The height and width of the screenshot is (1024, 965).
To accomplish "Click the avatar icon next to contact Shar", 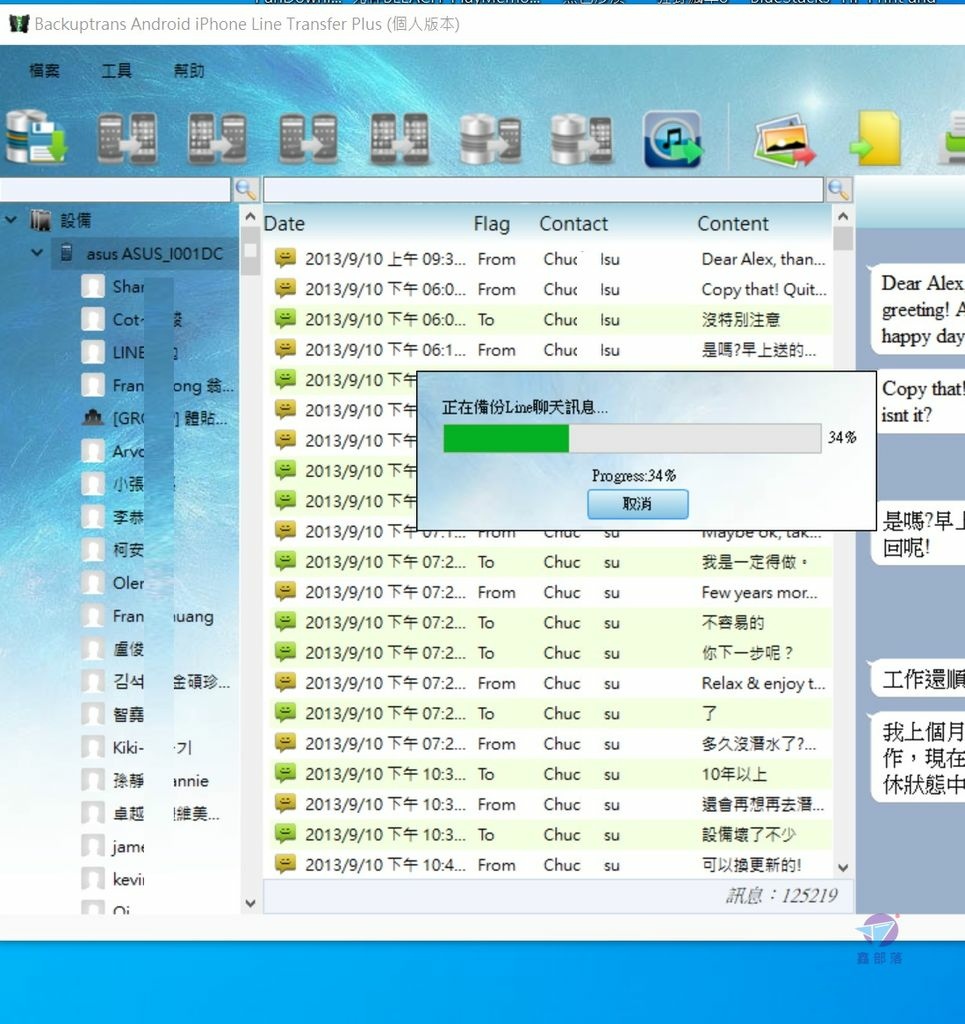I will pyautogui.click(x=93, y=286).
